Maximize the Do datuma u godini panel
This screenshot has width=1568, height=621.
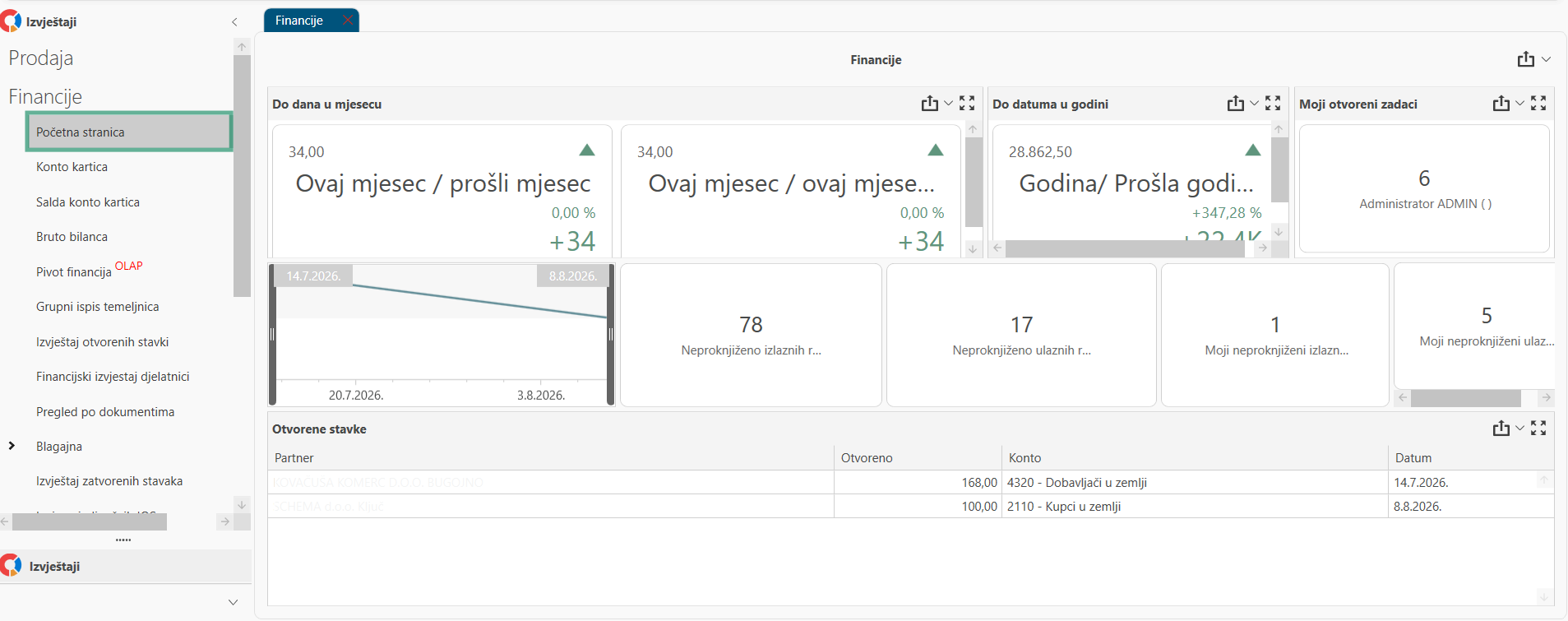pos(1273,104)
